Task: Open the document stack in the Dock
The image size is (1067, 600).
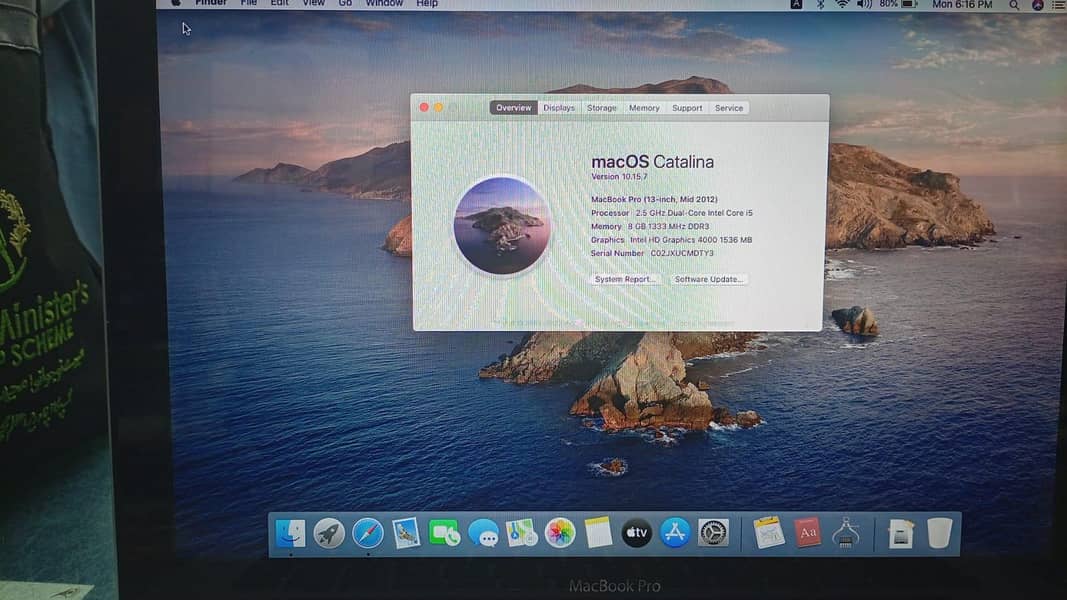Action: [900, 533]
